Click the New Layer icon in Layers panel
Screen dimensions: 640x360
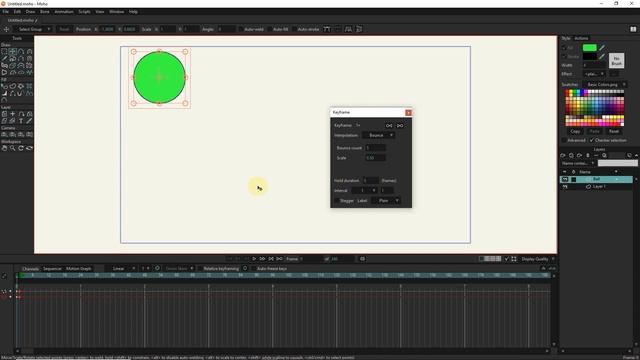(563, 156)
